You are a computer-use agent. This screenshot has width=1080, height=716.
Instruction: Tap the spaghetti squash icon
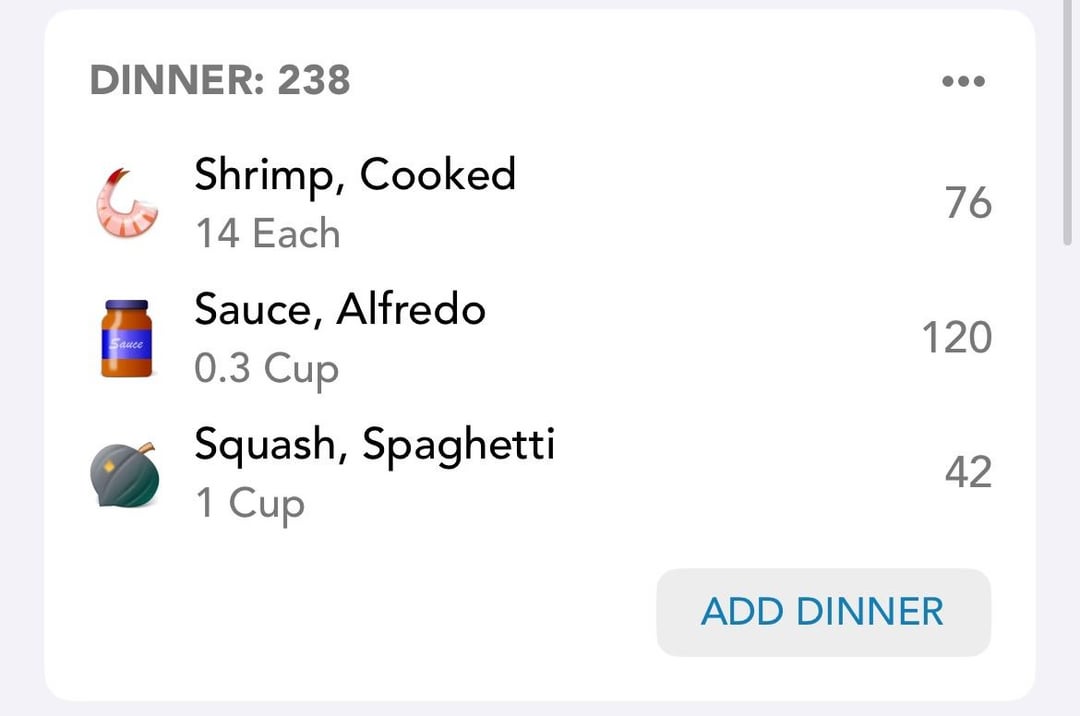125,474
